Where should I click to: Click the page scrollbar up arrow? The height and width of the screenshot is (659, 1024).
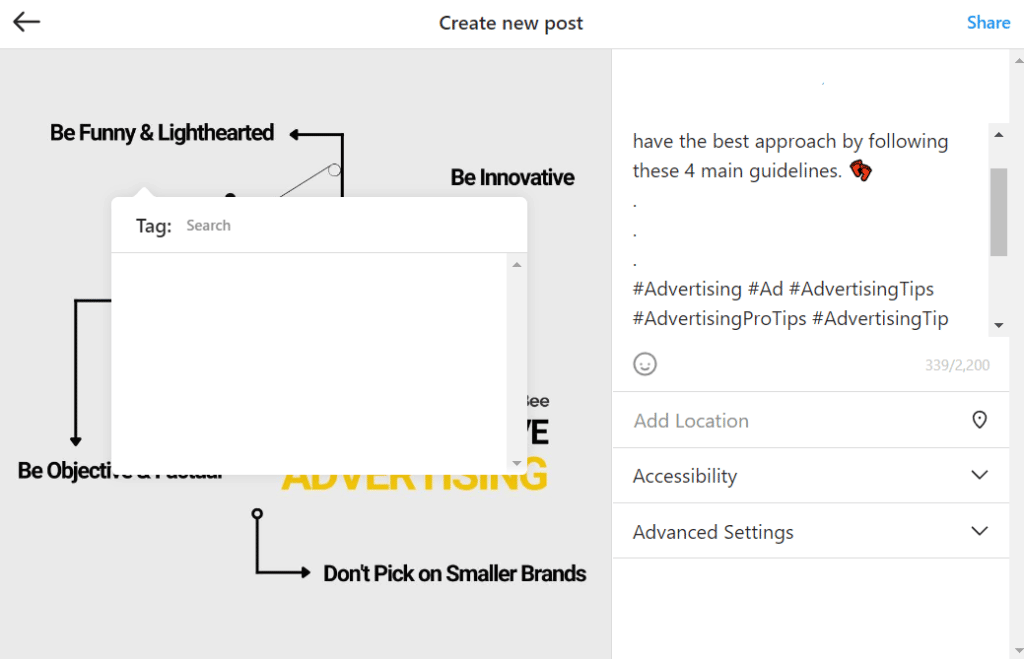click(x=1018, y=61)
